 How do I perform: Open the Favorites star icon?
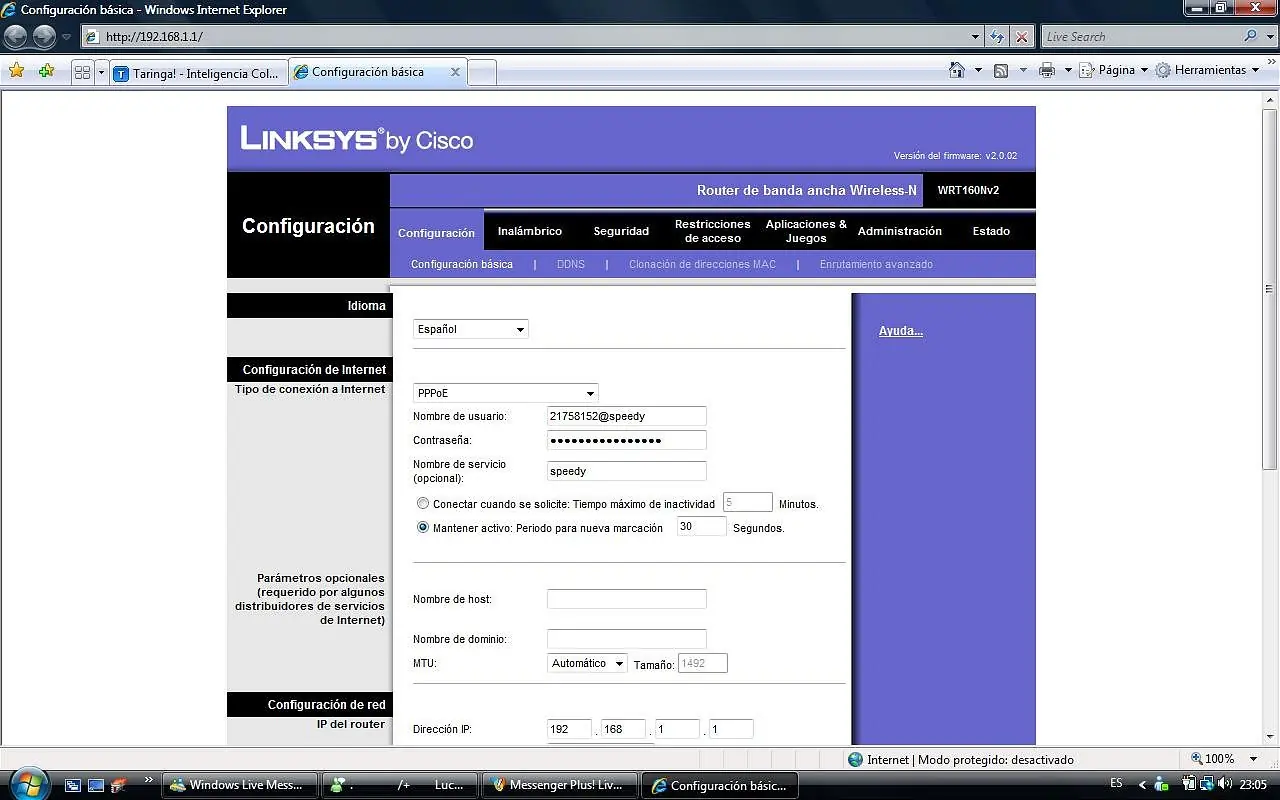[16, 71]
